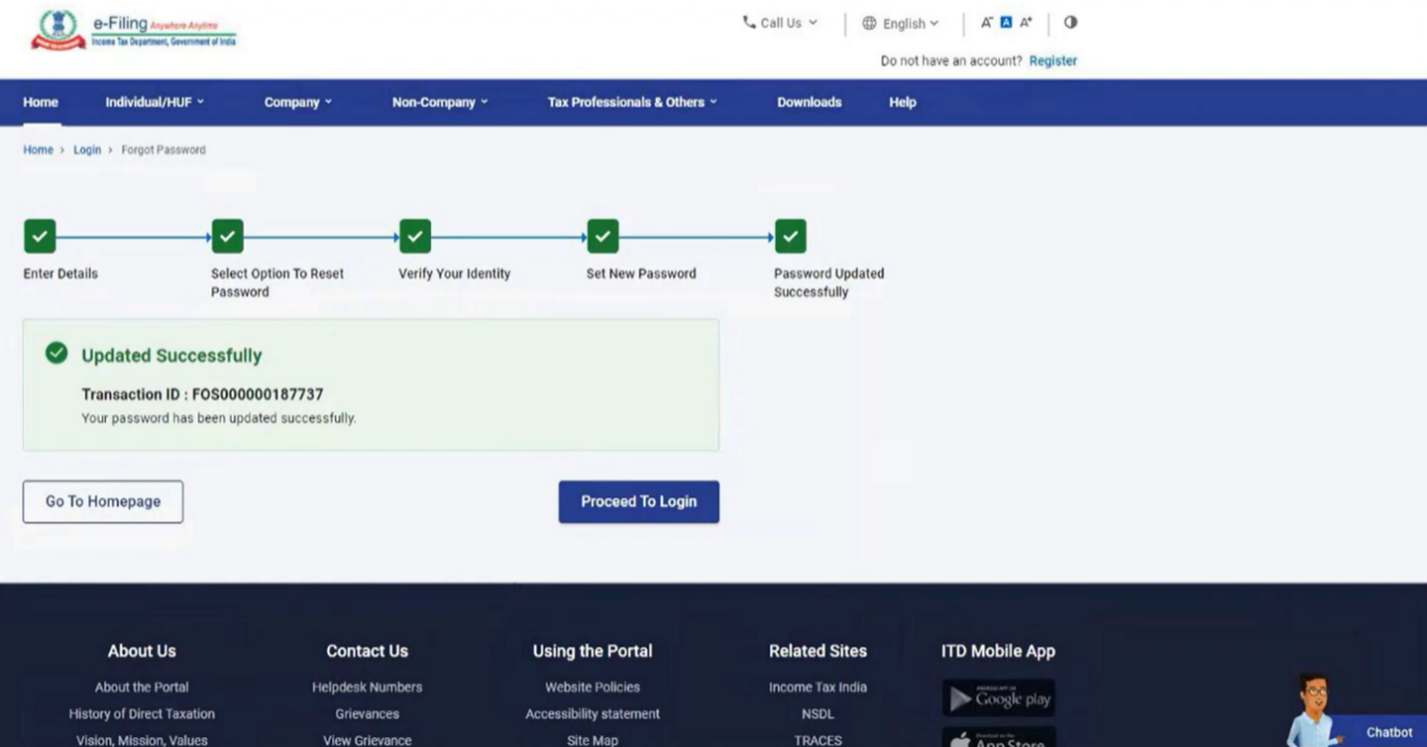Toggle the high contrast mode icon
This screenshot has width=1427, height=747.
(1070, 23)
